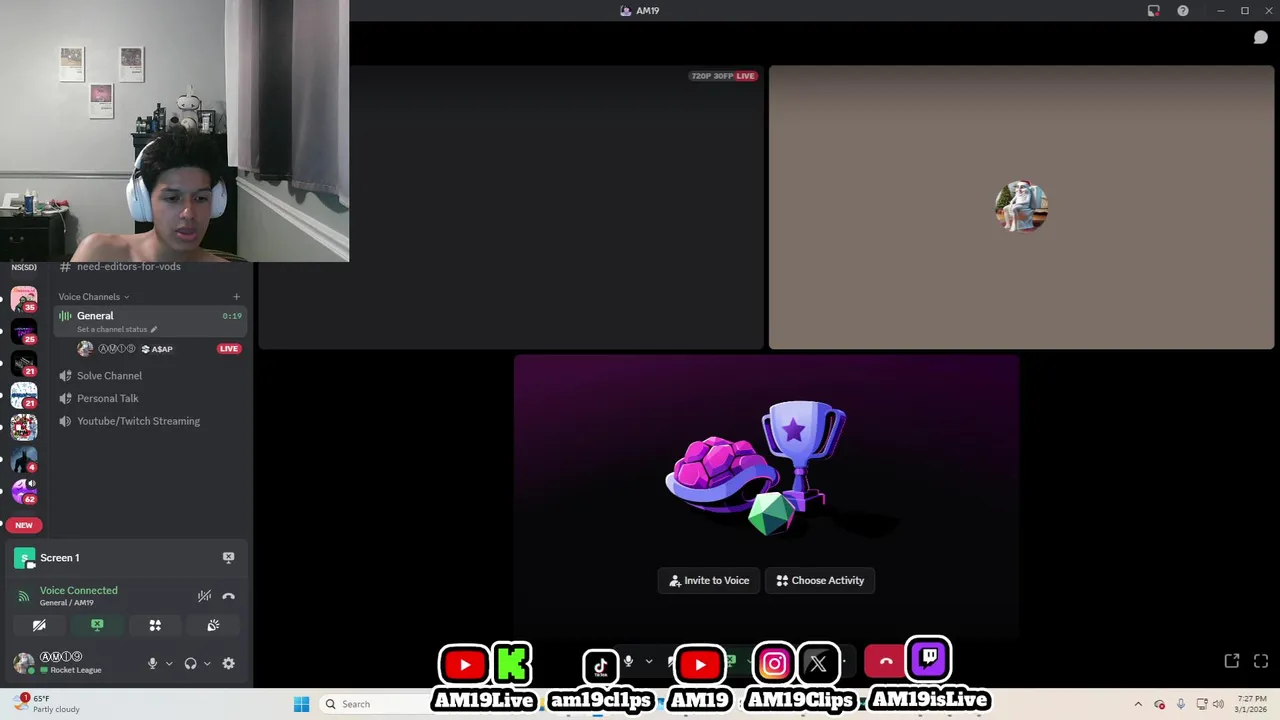Open Discord help question mark icon
This screenshot has height=720, width=1280.
1183,11
